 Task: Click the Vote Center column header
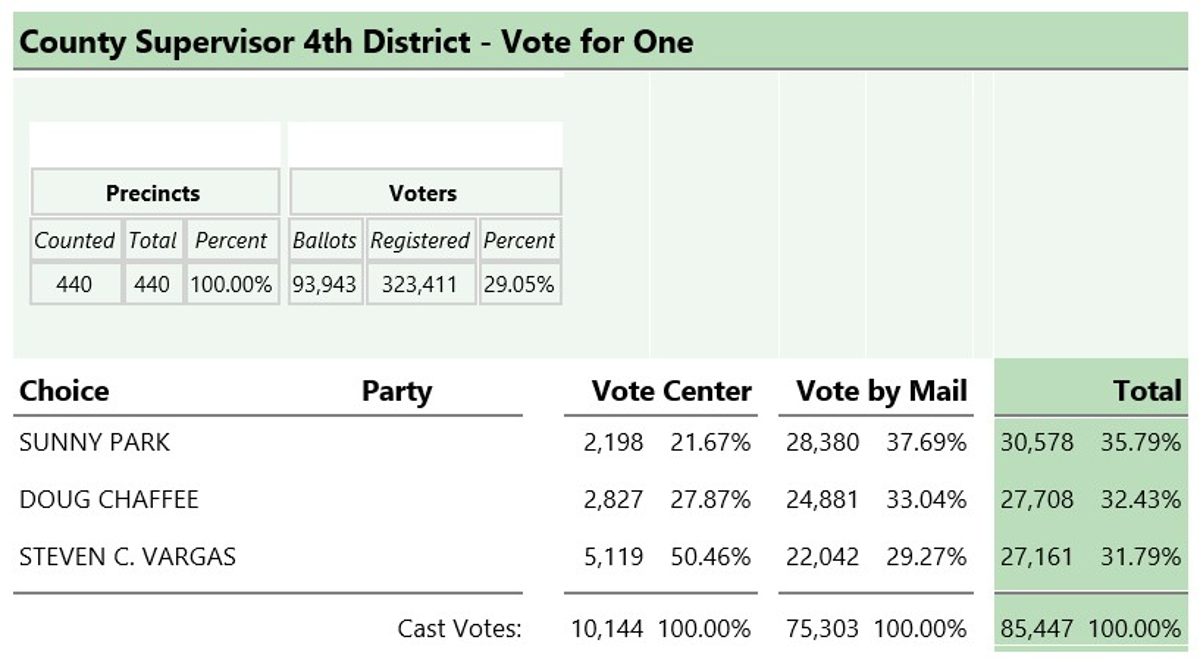671,390
